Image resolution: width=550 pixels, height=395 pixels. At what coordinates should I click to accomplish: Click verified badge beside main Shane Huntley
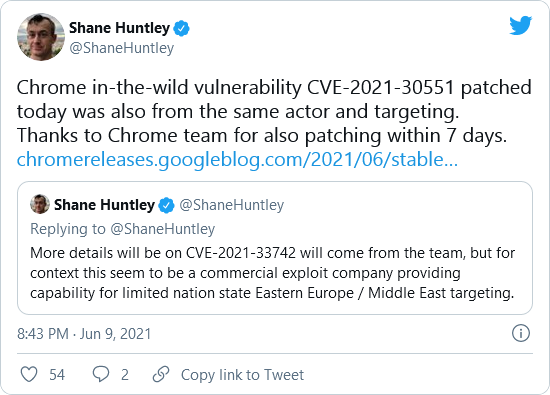click(182, 29)
